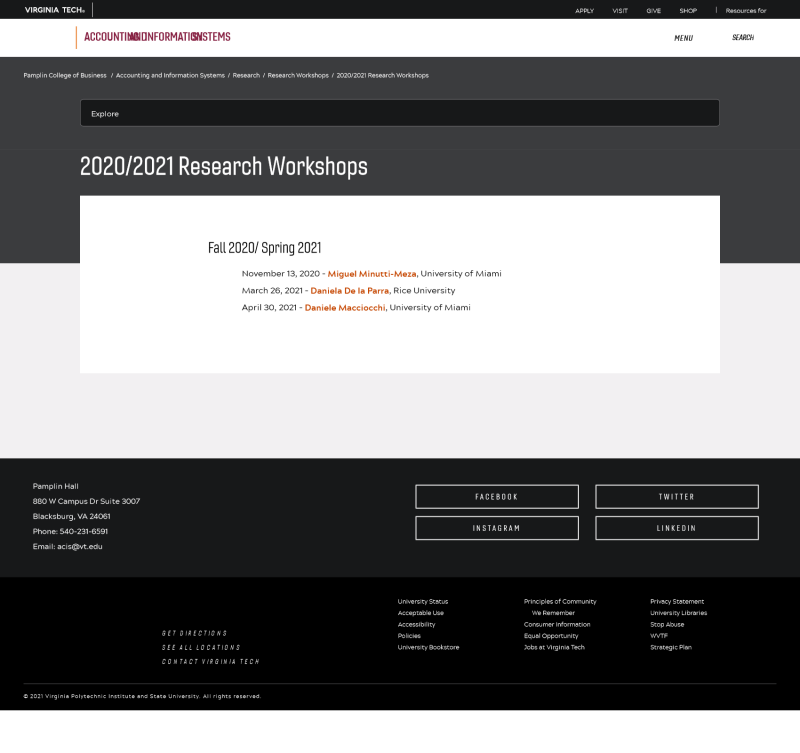Viewport: 800px width, 753px height.
Task: Go to Accounting and Information Systems breadcrumb
Action: (170, 76)
